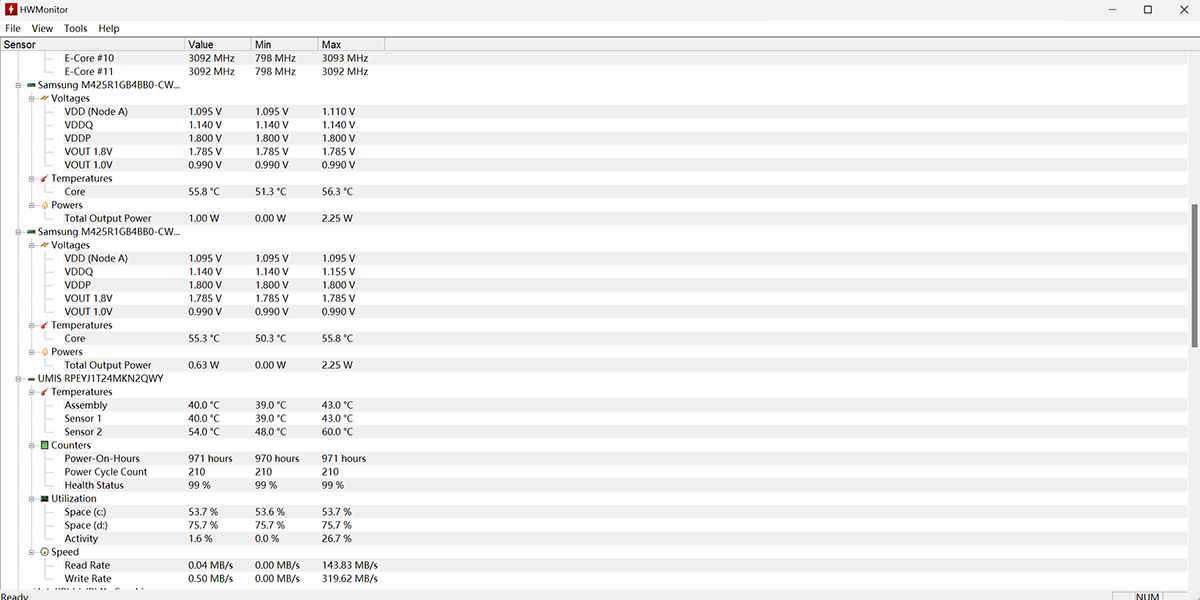The height and width of the screenshot is (600, 1200).
Task: Collapse the UMIS RPEYJ1T24MKN2QWY tree node
Action: click(19, 379)
